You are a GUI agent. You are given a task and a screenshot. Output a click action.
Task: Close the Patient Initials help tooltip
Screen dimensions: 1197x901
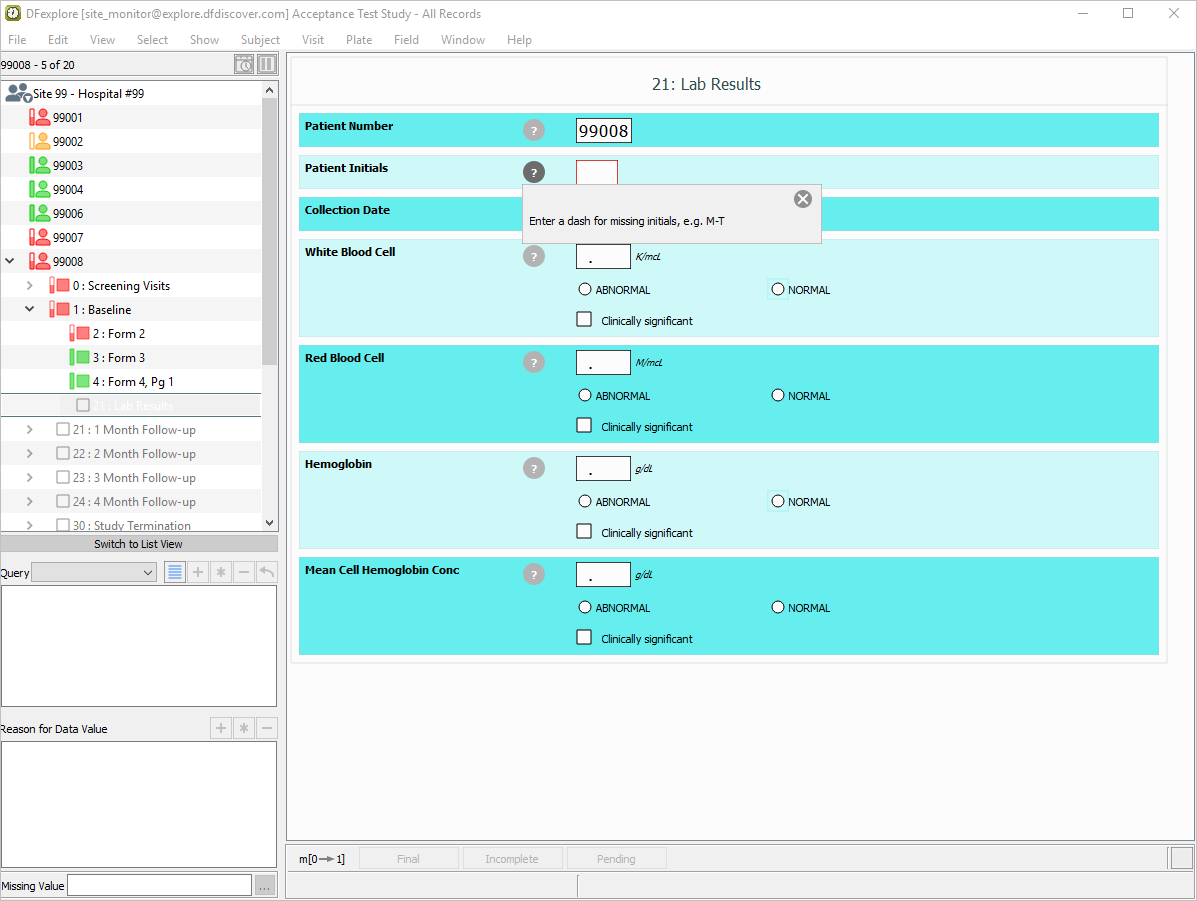pyautogui.click(x=802, y=199)
